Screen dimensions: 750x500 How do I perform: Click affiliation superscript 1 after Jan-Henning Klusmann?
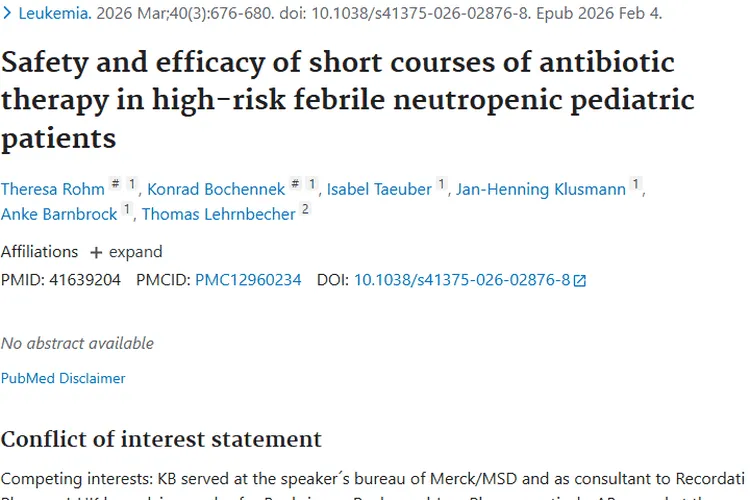point(636,185)
